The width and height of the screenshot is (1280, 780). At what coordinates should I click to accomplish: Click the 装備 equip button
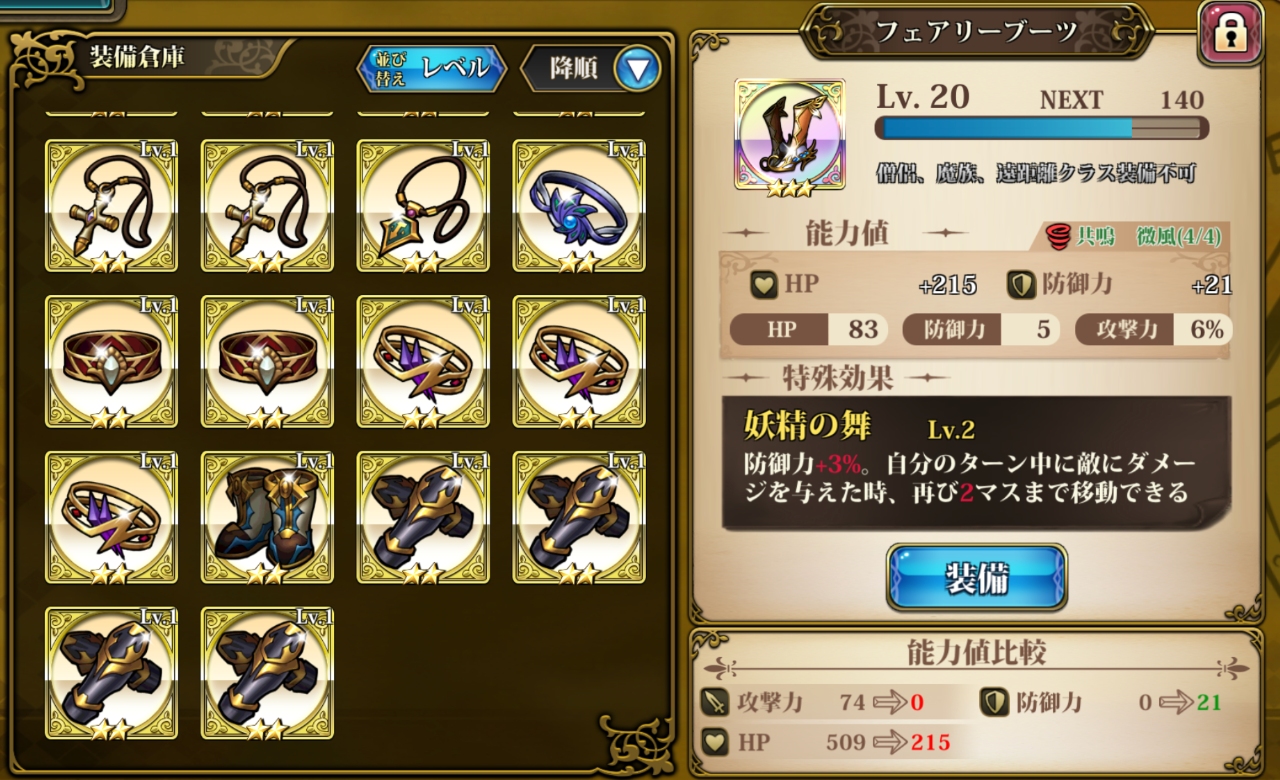(977, 578)
